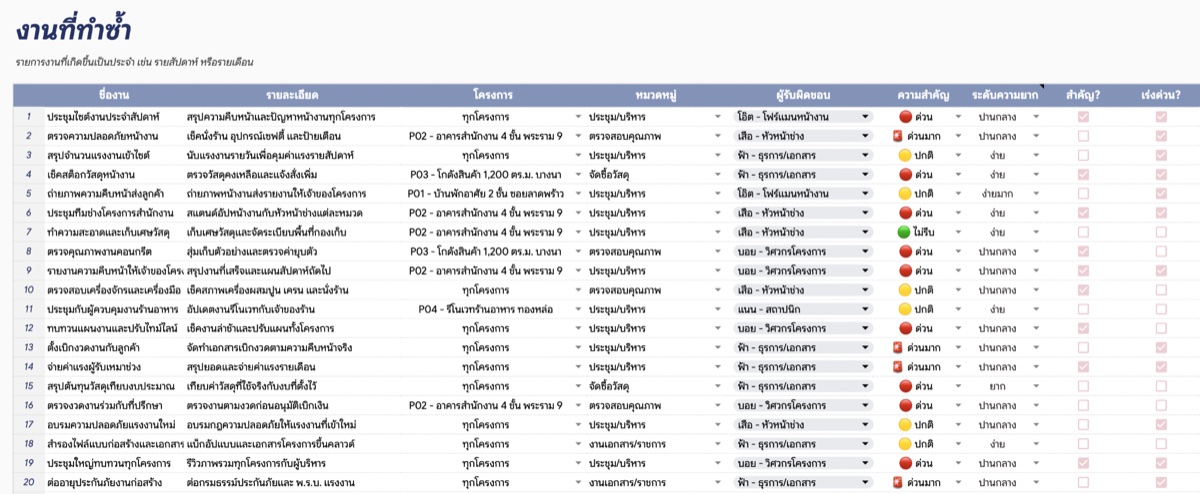Open งานเอกสาร/ราชการ category dropdown in row 18
1200x494 pixels.
(x=718, y=444)
